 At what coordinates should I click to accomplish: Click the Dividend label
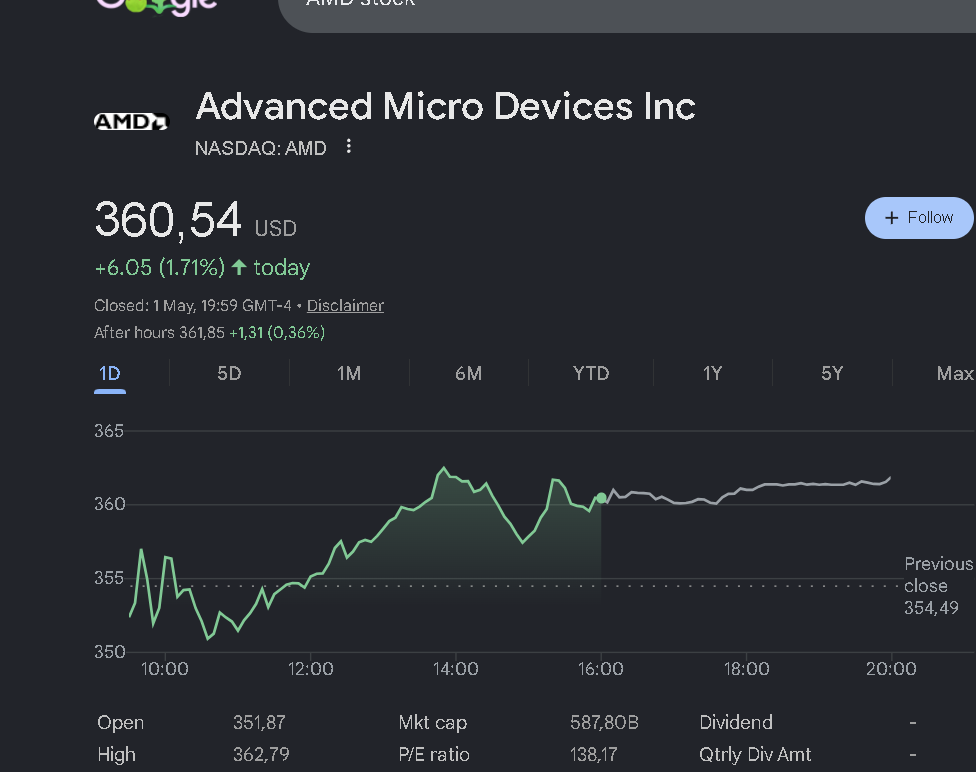[x=736, y=722]
